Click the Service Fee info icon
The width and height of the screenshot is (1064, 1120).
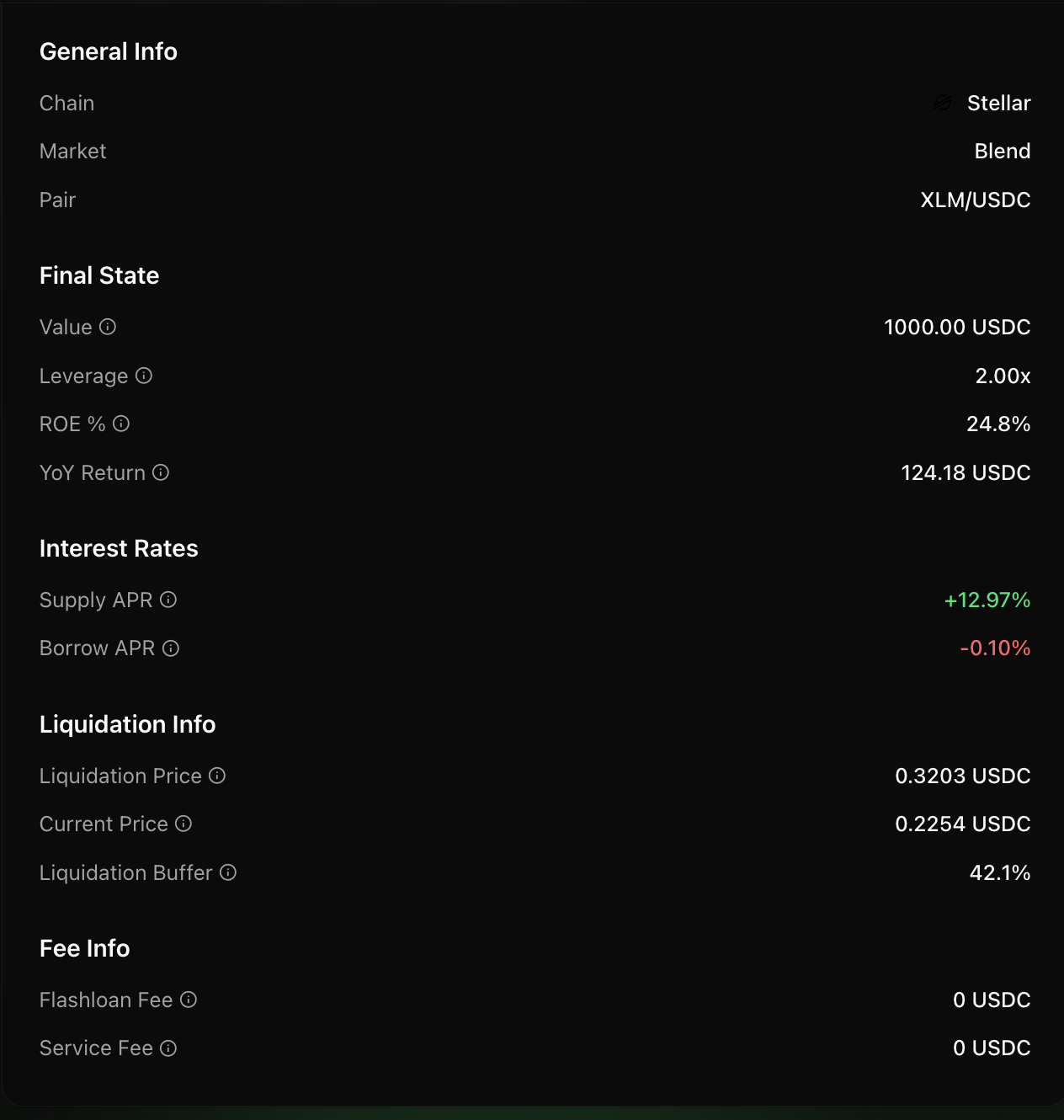click(168, 1048)
